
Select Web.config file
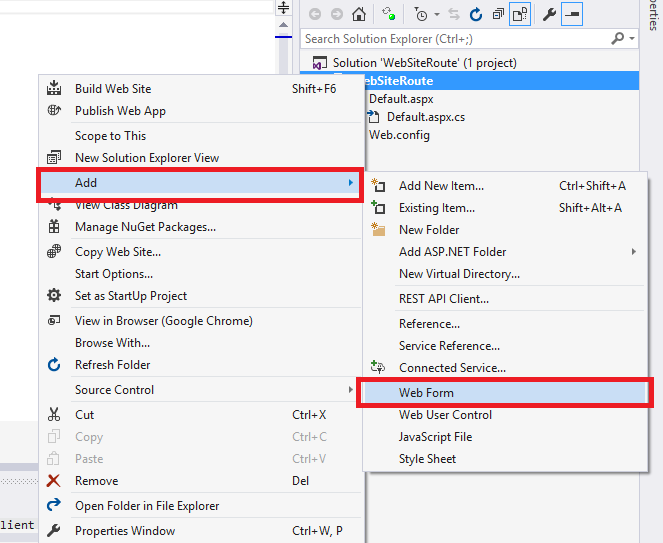[399, 135]
